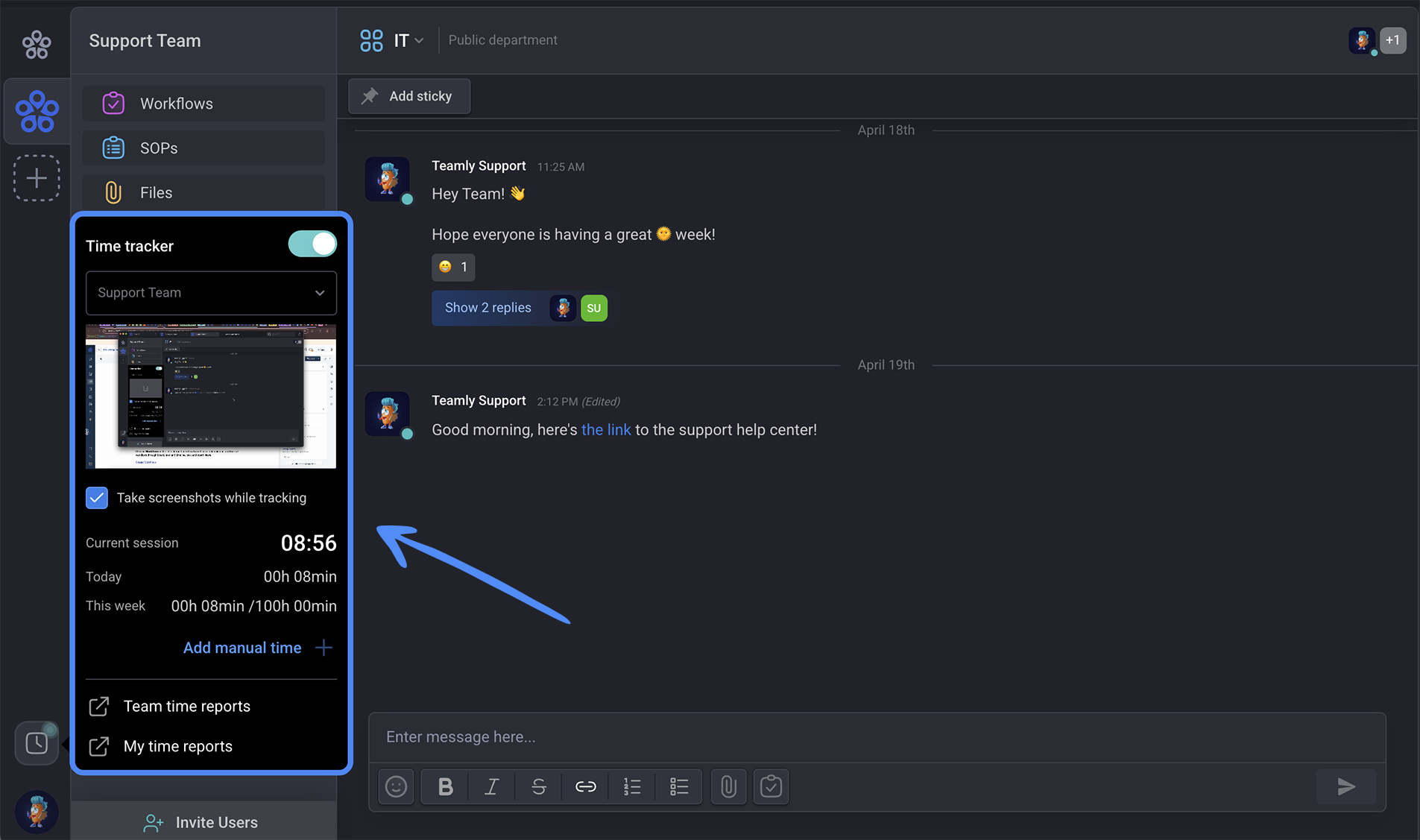
Task: Open 'the link' hyperlink in message
Action: coord(606,430)
